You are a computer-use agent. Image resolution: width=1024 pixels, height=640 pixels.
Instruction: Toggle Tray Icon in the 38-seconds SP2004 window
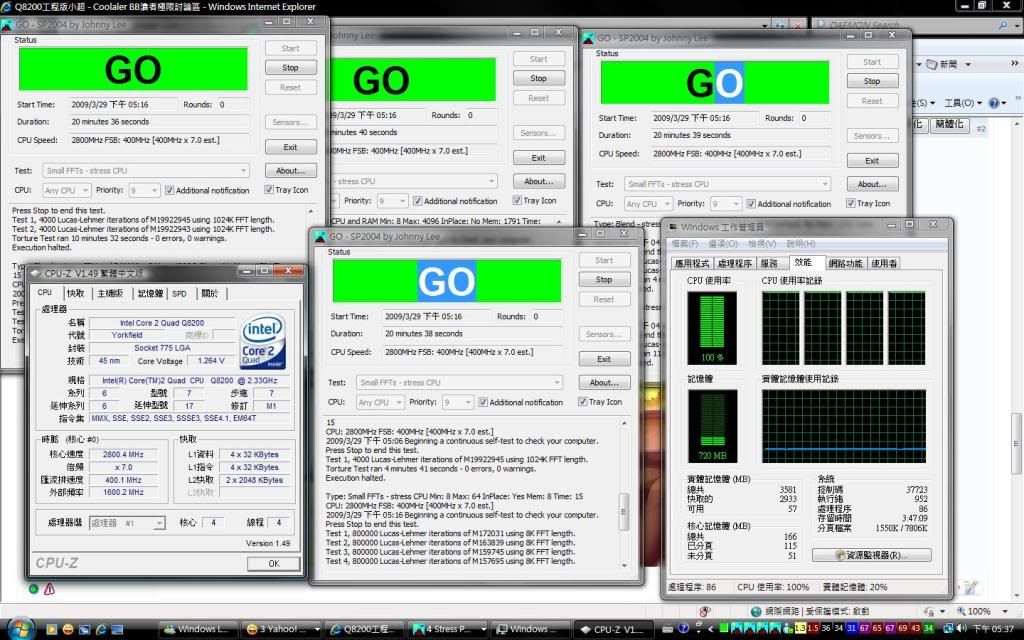tap(583, 402)
